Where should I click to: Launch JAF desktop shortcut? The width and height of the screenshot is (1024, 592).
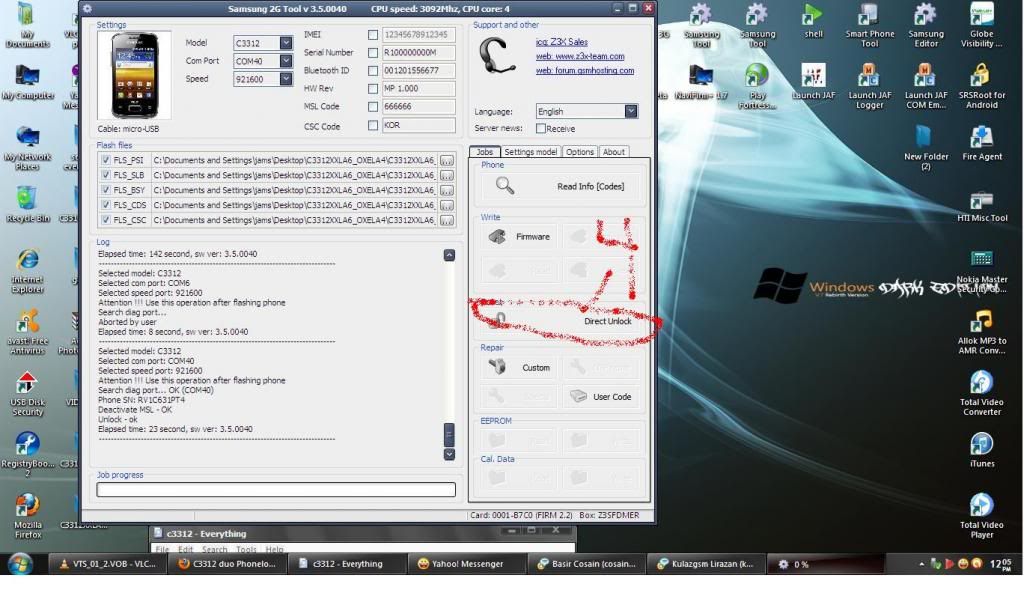pyautogui.click(x=813, y=82)
